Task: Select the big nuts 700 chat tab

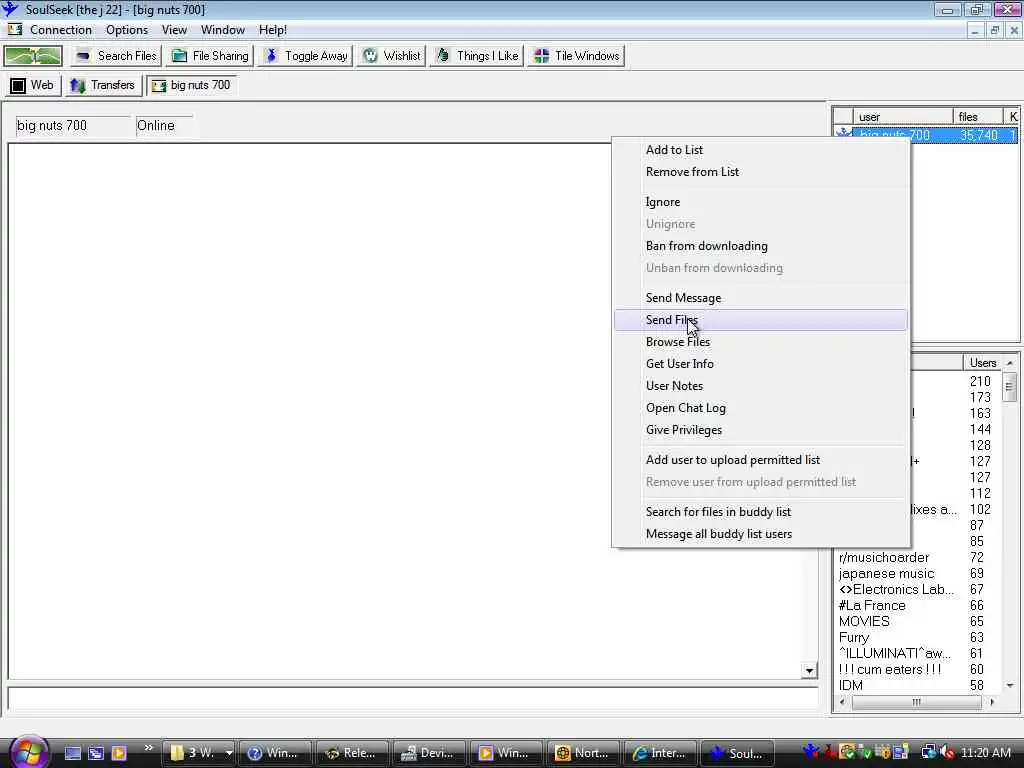Action: 191,86
